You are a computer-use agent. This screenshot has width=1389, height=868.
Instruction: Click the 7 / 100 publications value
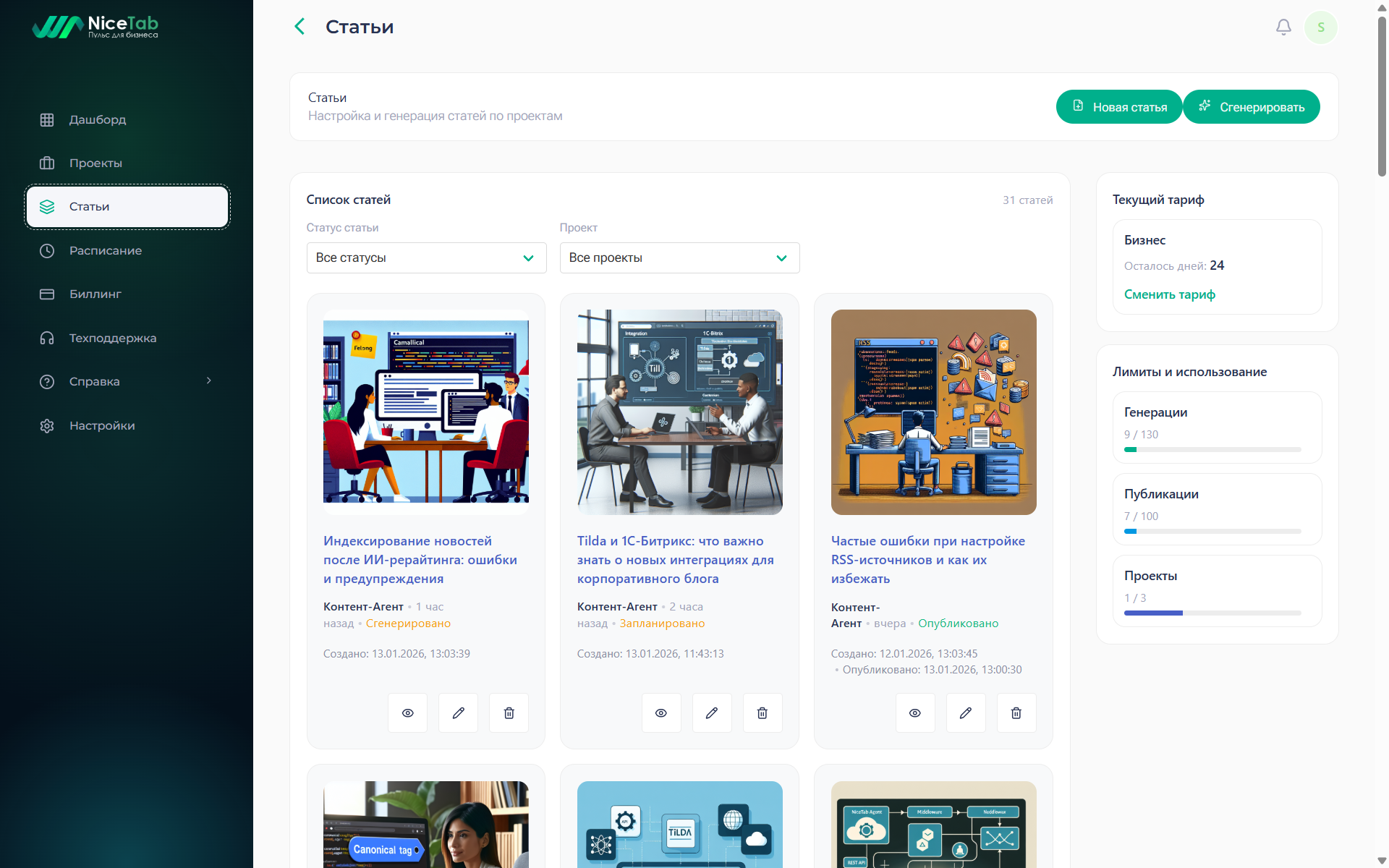[x=1141, y=516]
